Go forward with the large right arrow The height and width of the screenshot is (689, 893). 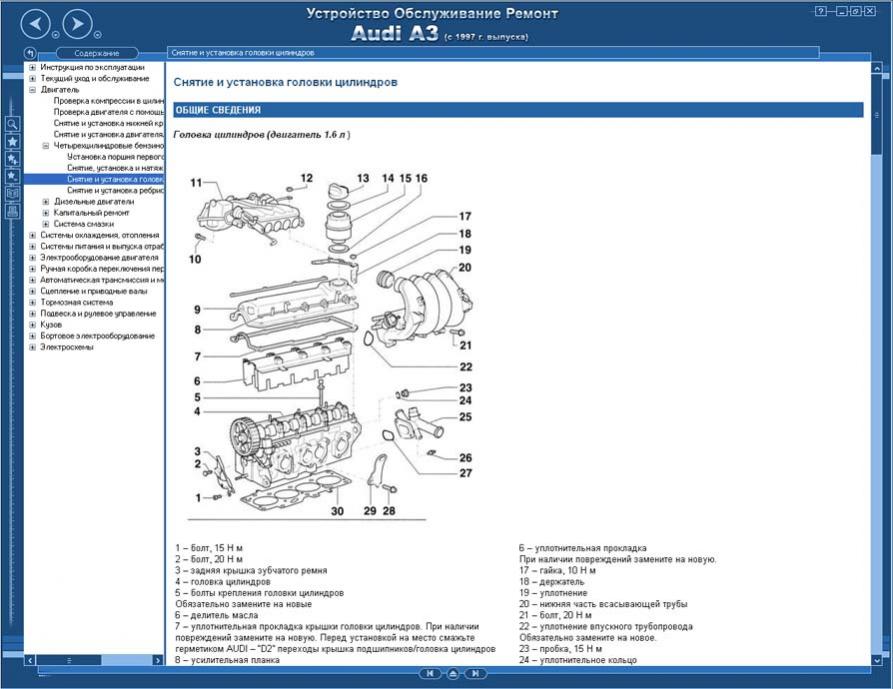click(77, 24)
